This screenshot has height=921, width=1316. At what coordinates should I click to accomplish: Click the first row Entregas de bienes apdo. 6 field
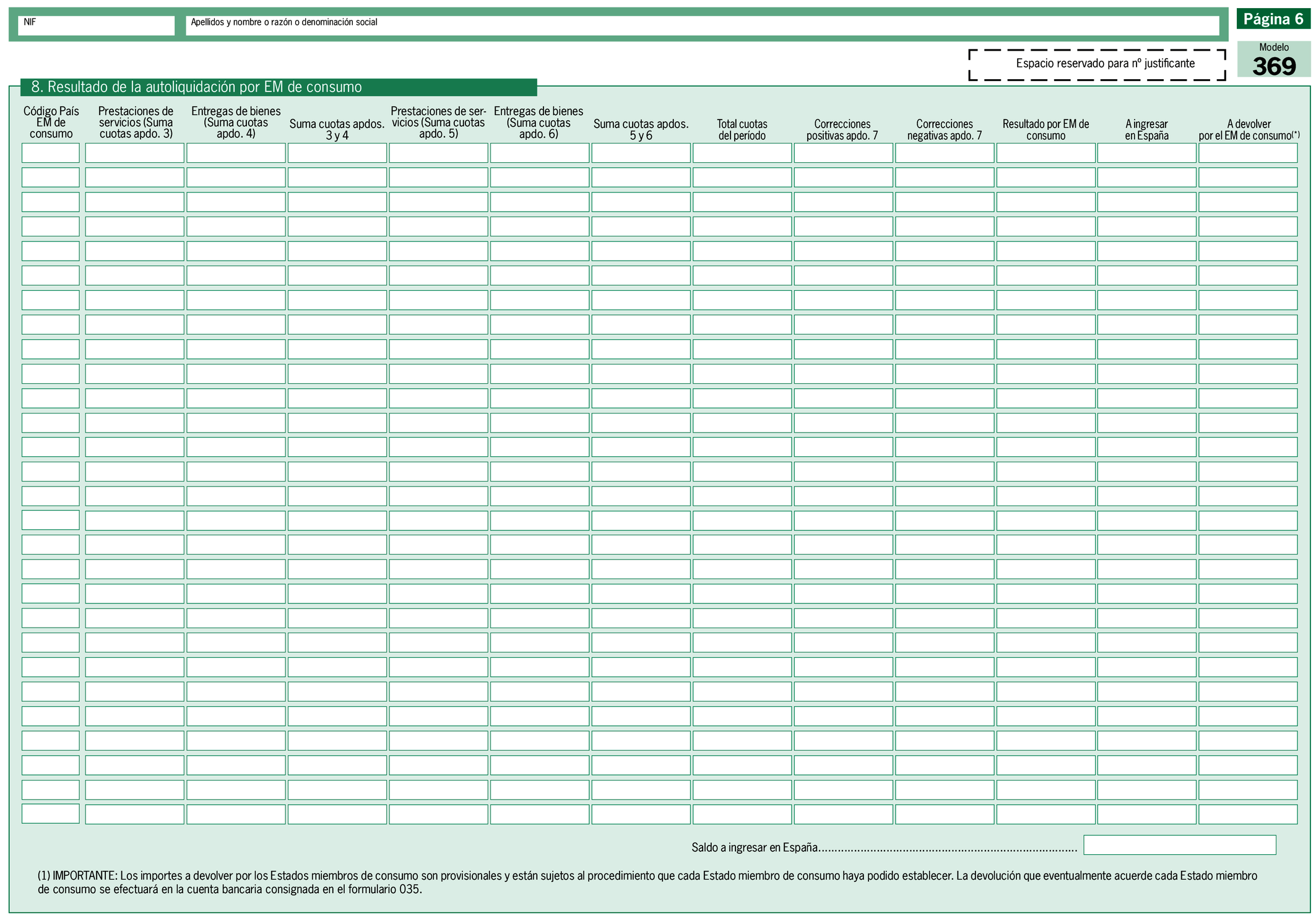[x=540, y=153]
